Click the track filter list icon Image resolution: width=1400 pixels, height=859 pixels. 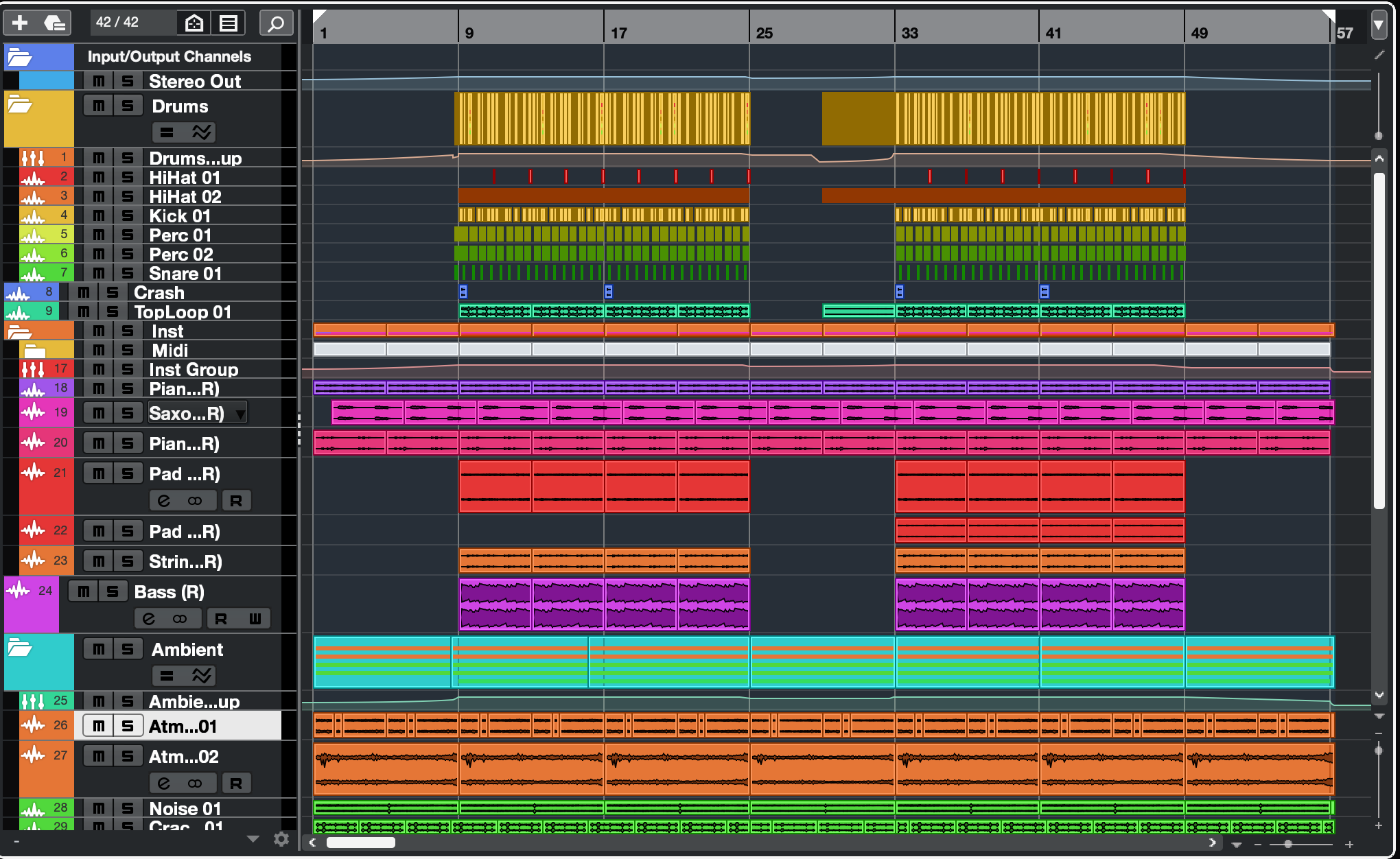[x=229, y=23]
